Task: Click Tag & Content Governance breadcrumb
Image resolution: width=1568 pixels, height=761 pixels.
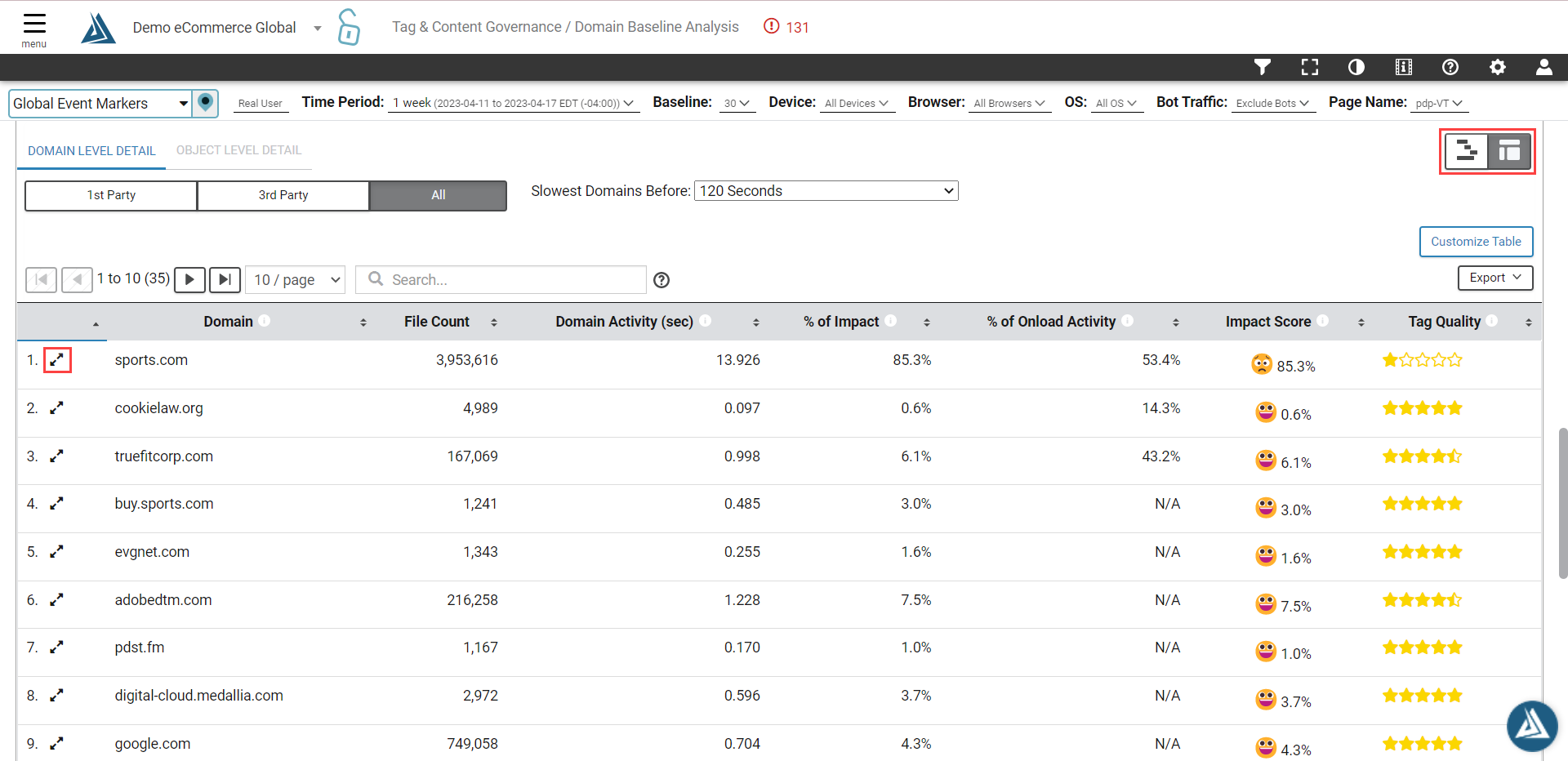Action: click(x=477, y=27)
